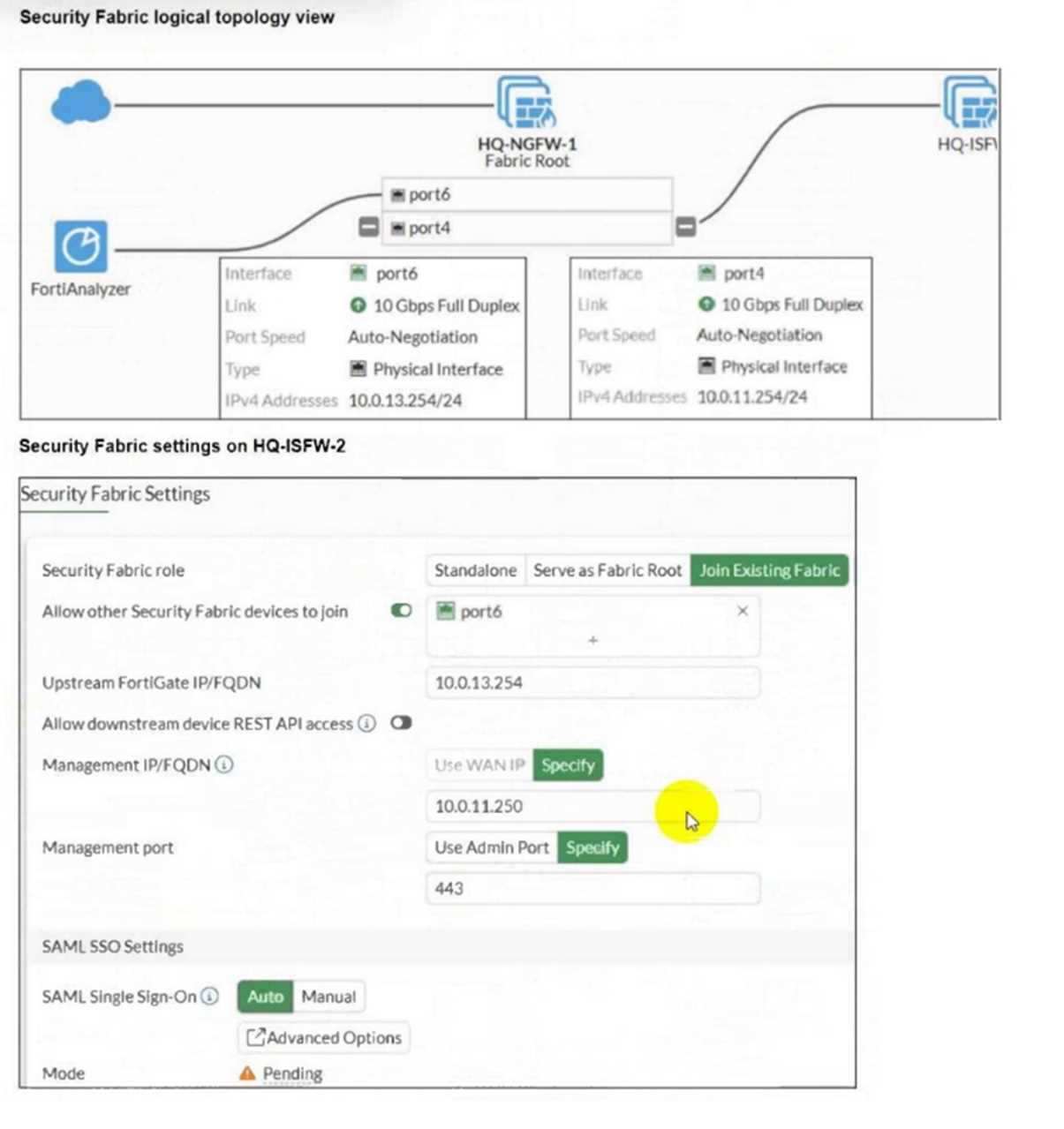Click the cloud internet icon in topology
Viewport: 1064px width, 1129px height.
[80, 102]
